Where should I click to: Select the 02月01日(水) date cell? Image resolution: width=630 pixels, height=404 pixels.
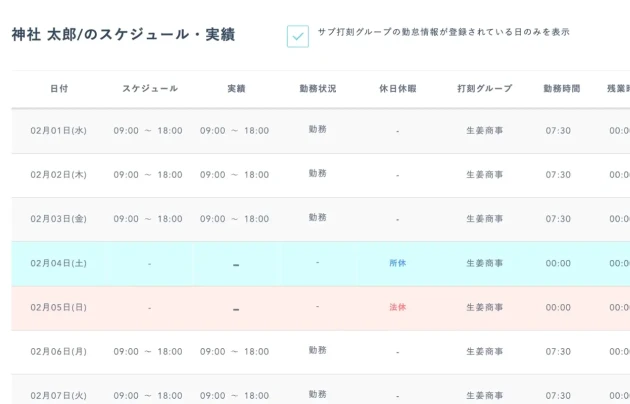59,131
